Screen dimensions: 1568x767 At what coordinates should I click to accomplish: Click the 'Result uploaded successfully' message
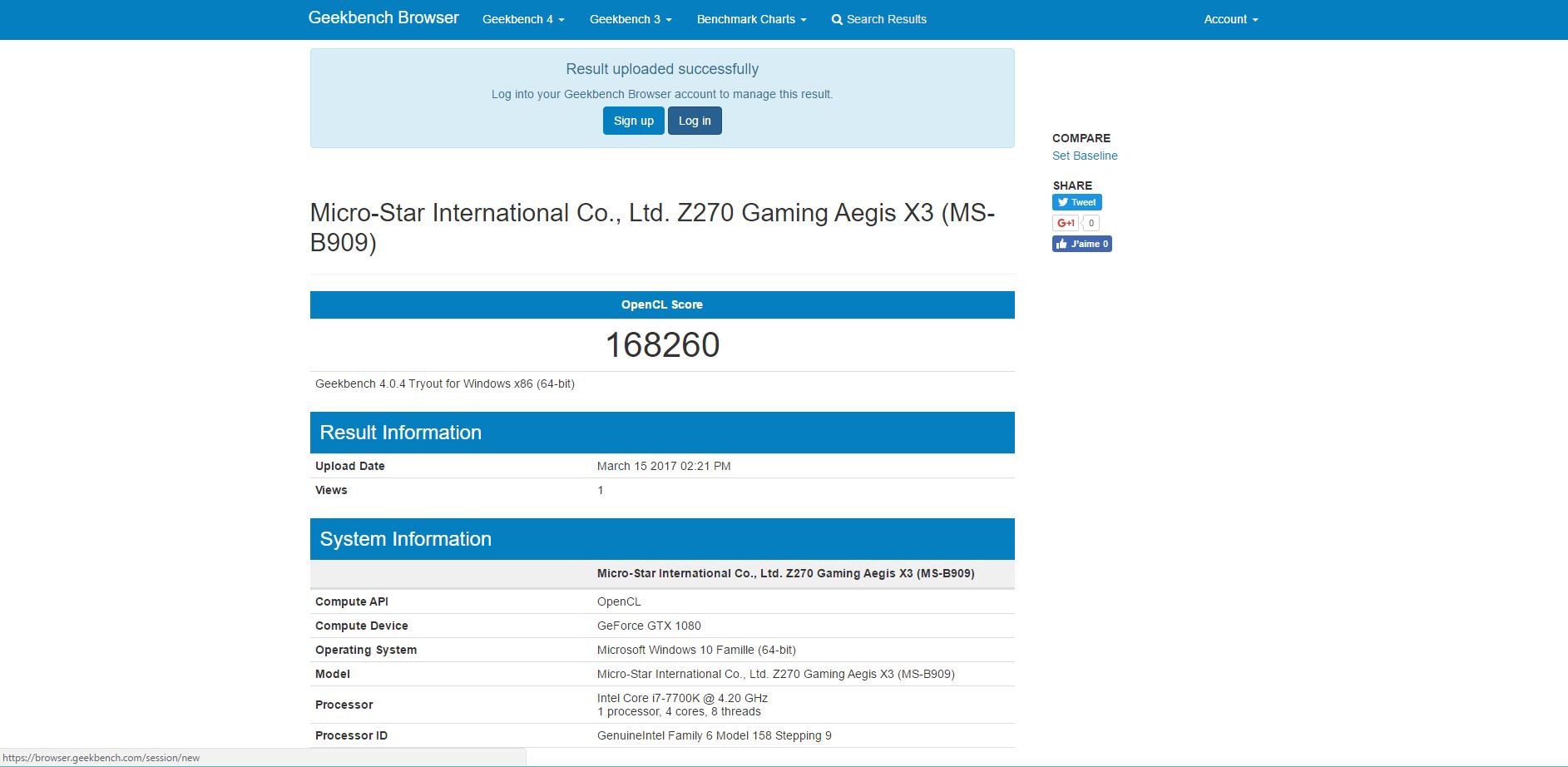662,69
